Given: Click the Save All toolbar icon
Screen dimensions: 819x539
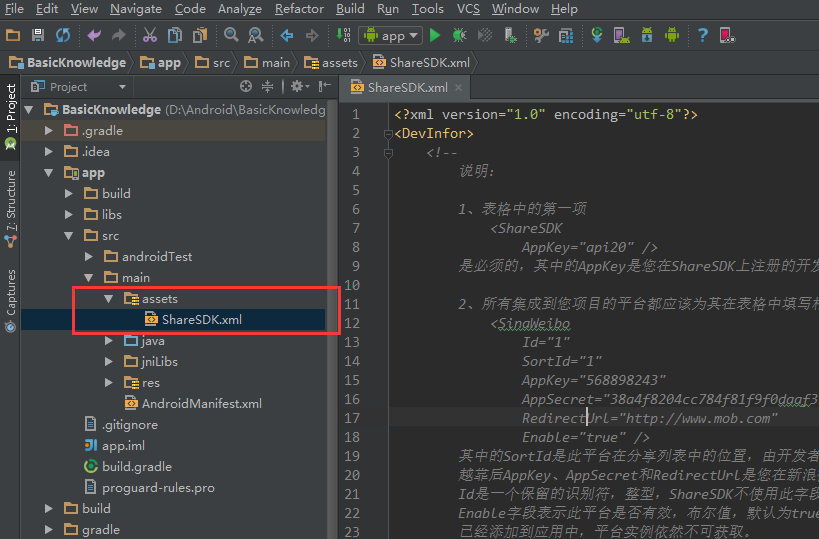Looking at the screenshot, I should click(x=38, y=36).
